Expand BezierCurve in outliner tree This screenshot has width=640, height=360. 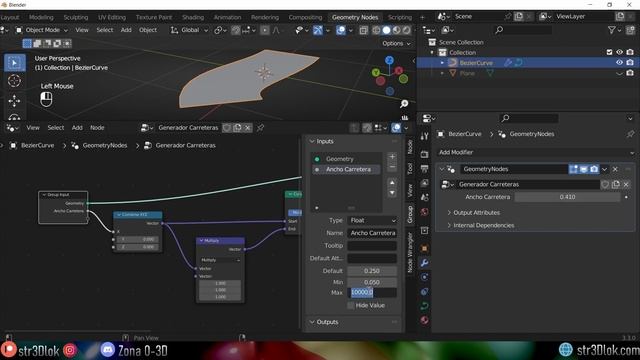tap(442, 63)
